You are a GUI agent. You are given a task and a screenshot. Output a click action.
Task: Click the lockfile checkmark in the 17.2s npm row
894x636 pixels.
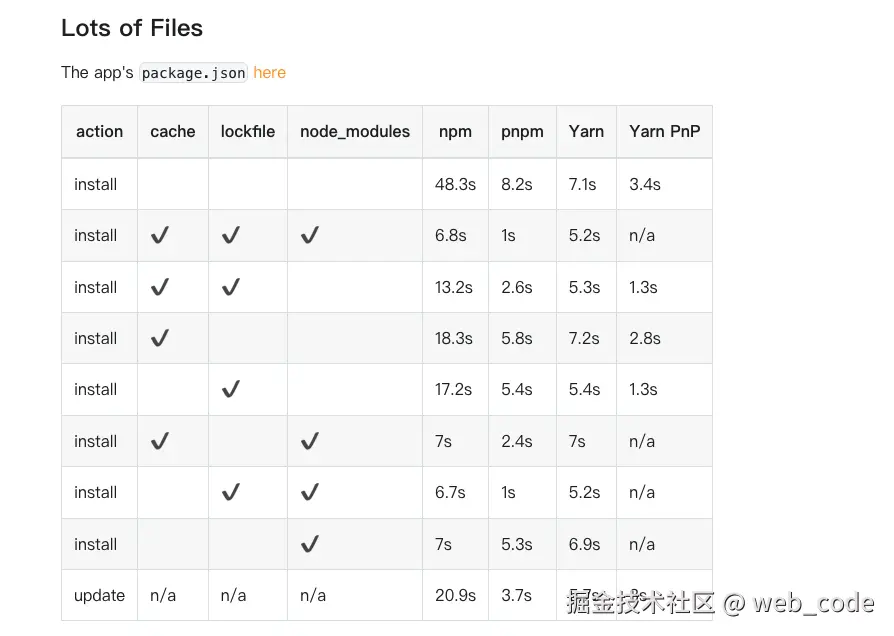click(231, 389)
